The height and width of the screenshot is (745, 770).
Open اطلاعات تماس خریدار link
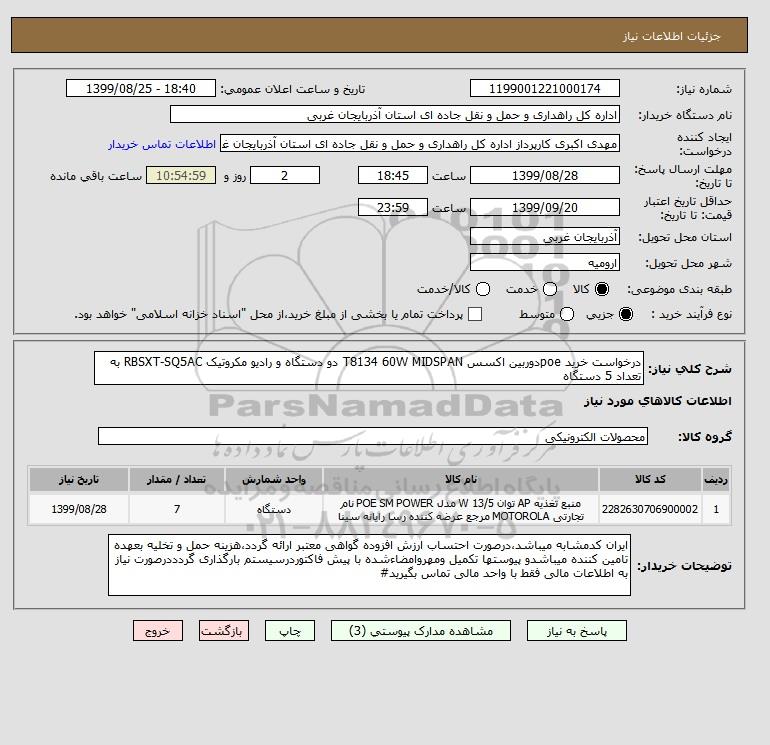pos(162,144)
